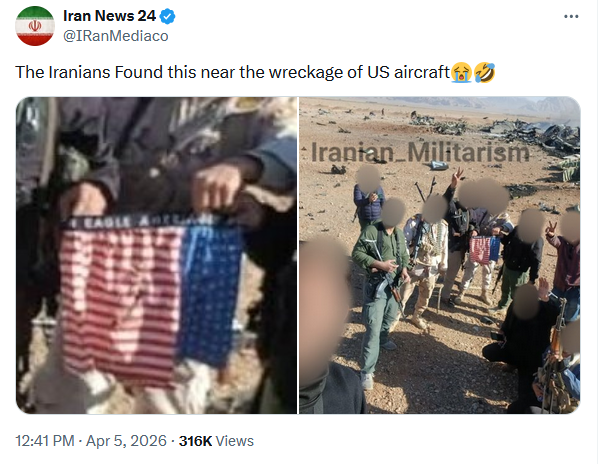Click the Iranian_Militarism watermark text
This screenshot has height=464, width=599.
(420, 152)
